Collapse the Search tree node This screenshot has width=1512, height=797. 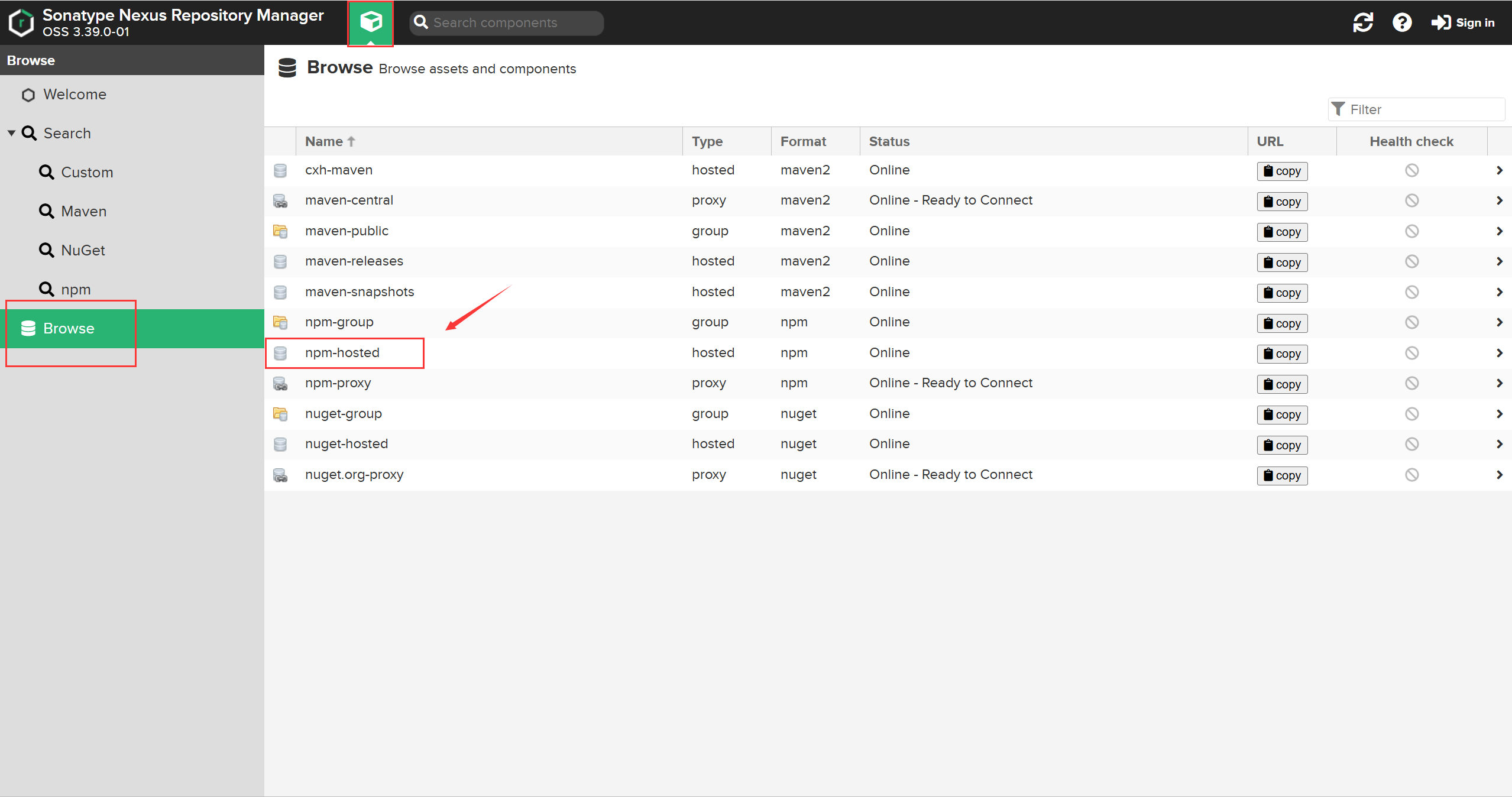click(11, 133)
